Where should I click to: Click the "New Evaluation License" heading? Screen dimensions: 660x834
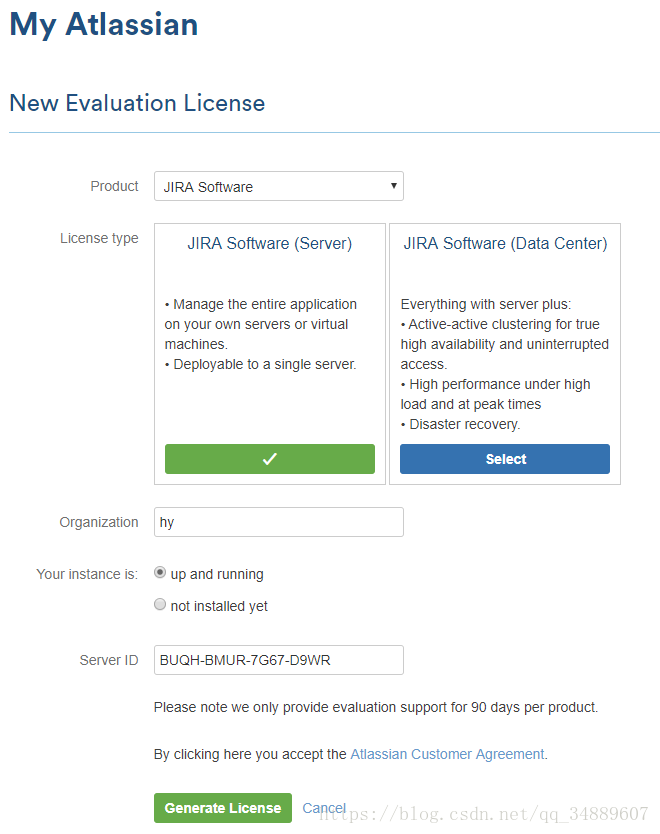coord(137,103)
